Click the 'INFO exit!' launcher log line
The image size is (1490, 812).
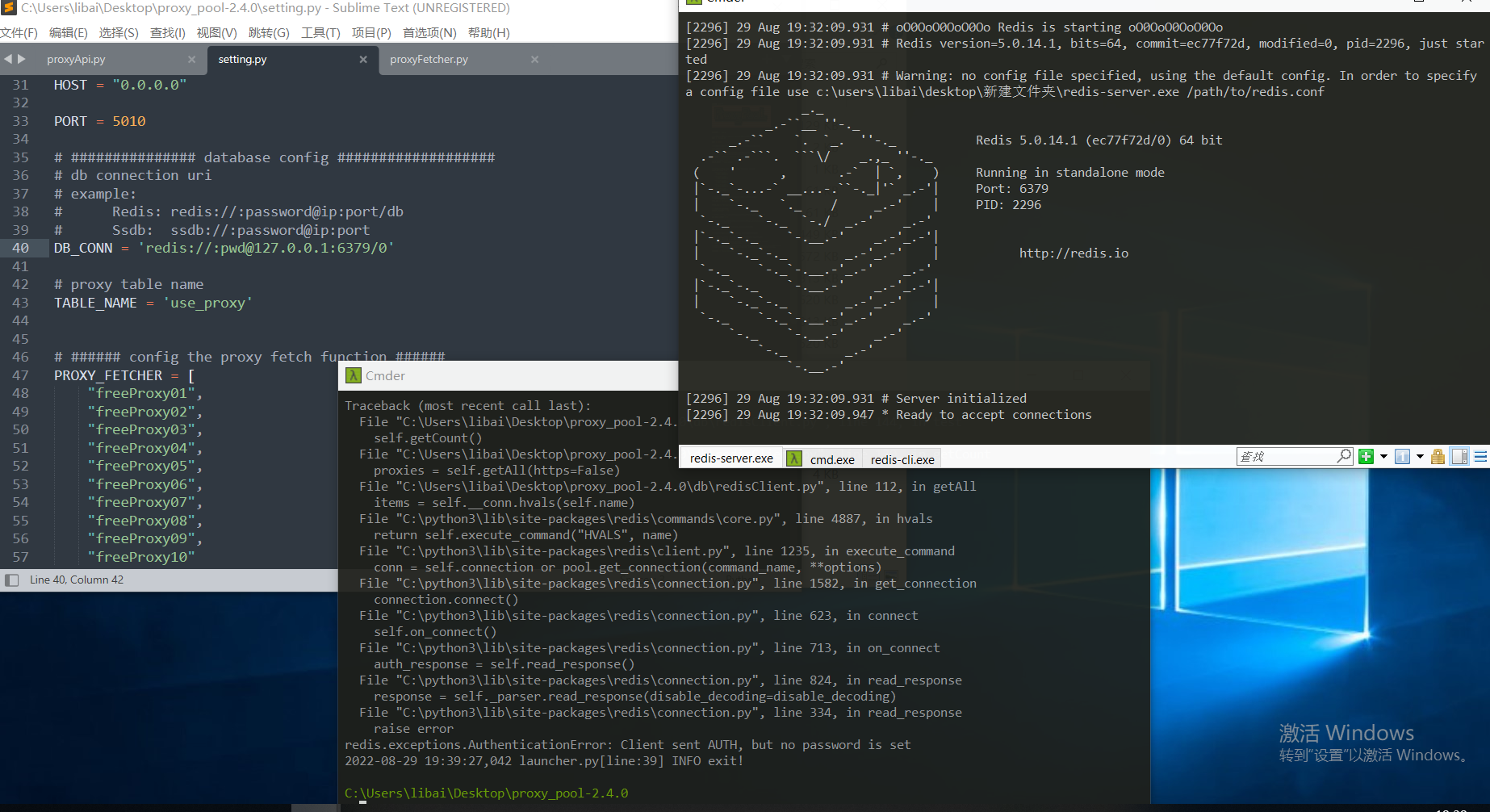pos(544,761)
